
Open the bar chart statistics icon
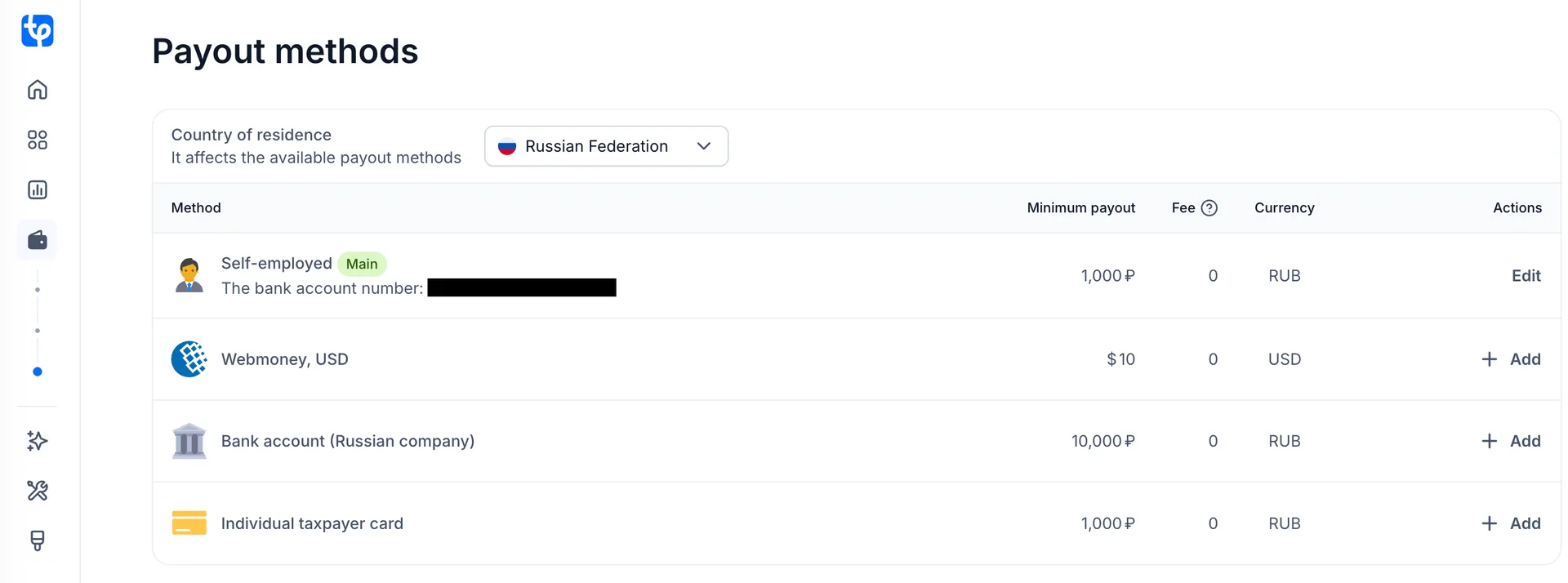(38, 190)
